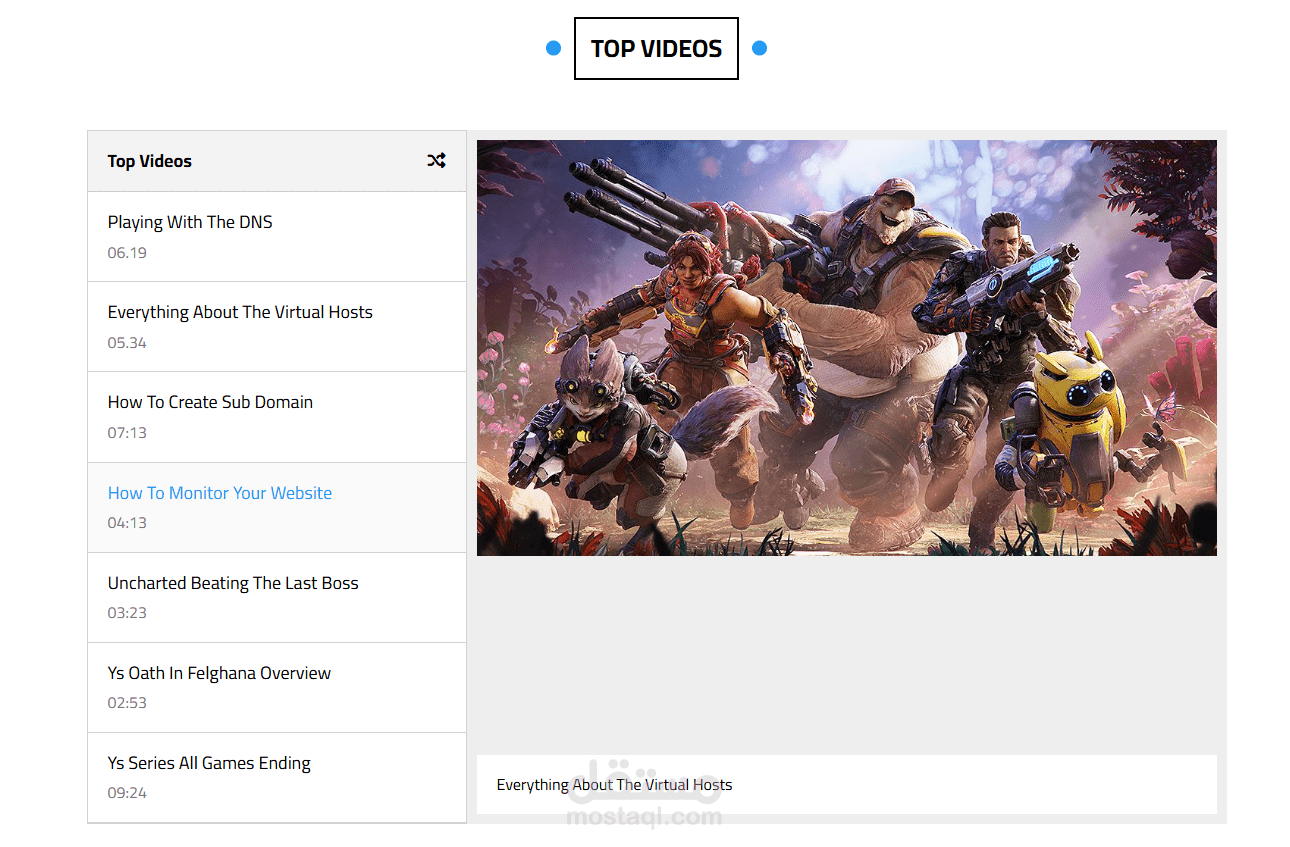This screenshot has height=847, width=1290.
Task: Click the 09:24 duration text
Action: point(127,793)
